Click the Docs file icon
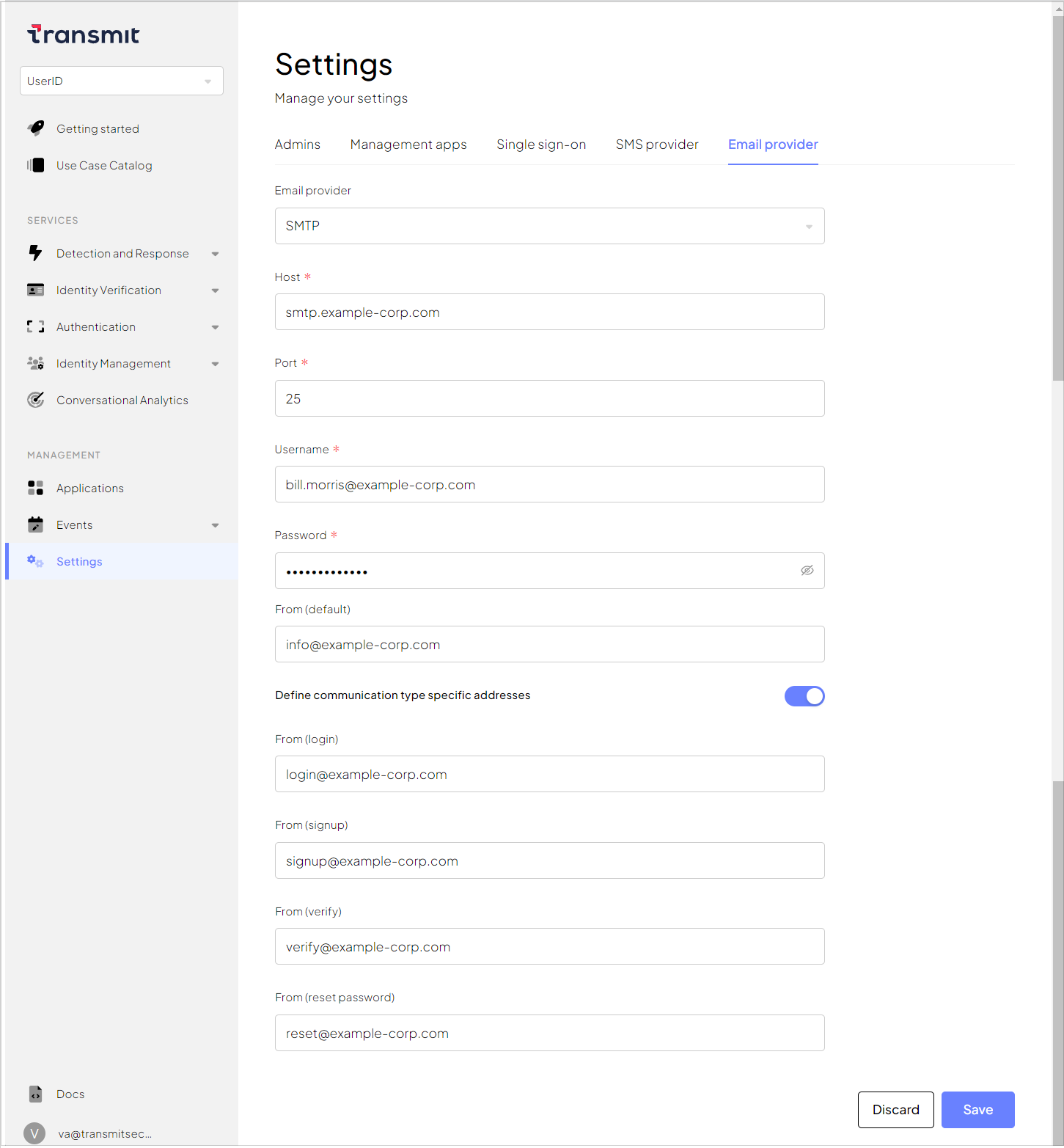 pyautogui.click(x=35, y=1094)
